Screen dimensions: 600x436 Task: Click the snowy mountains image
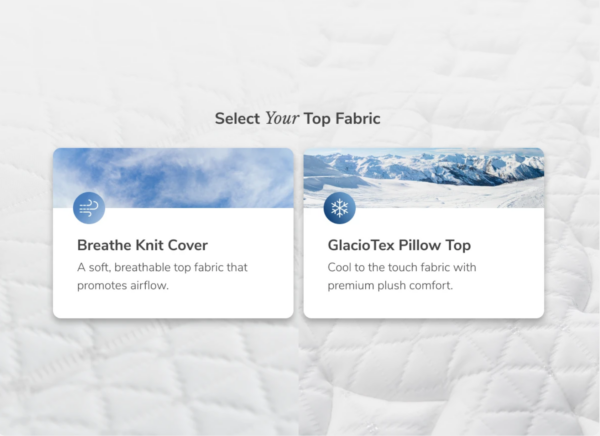pyautogui.click(x=424, y=178)
